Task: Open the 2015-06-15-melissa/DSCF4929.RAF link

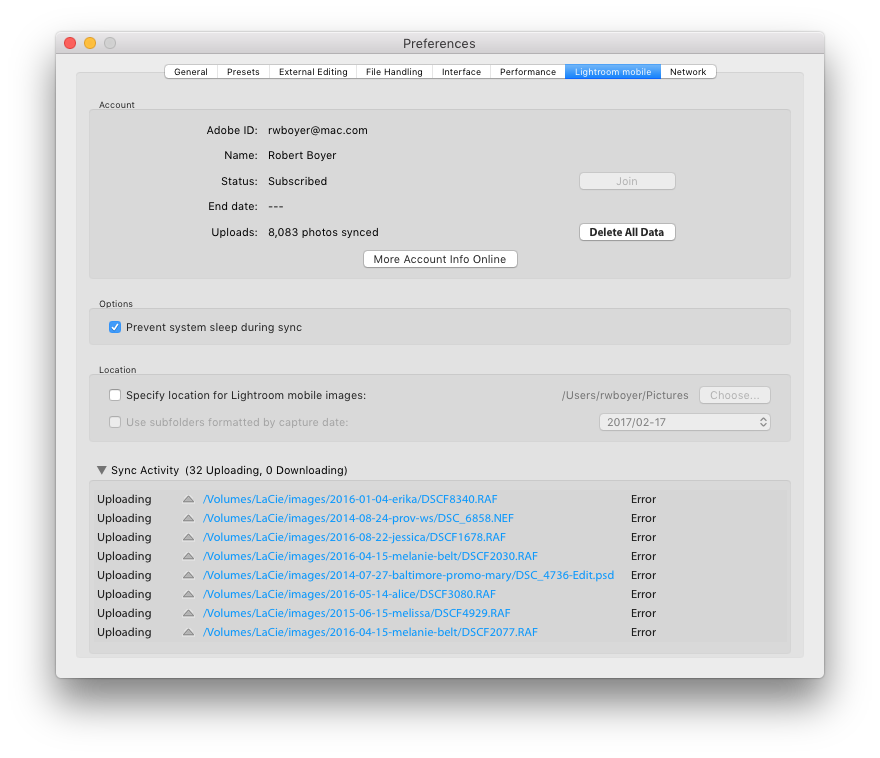Action: pyautogui.click(x=356, y=613)
